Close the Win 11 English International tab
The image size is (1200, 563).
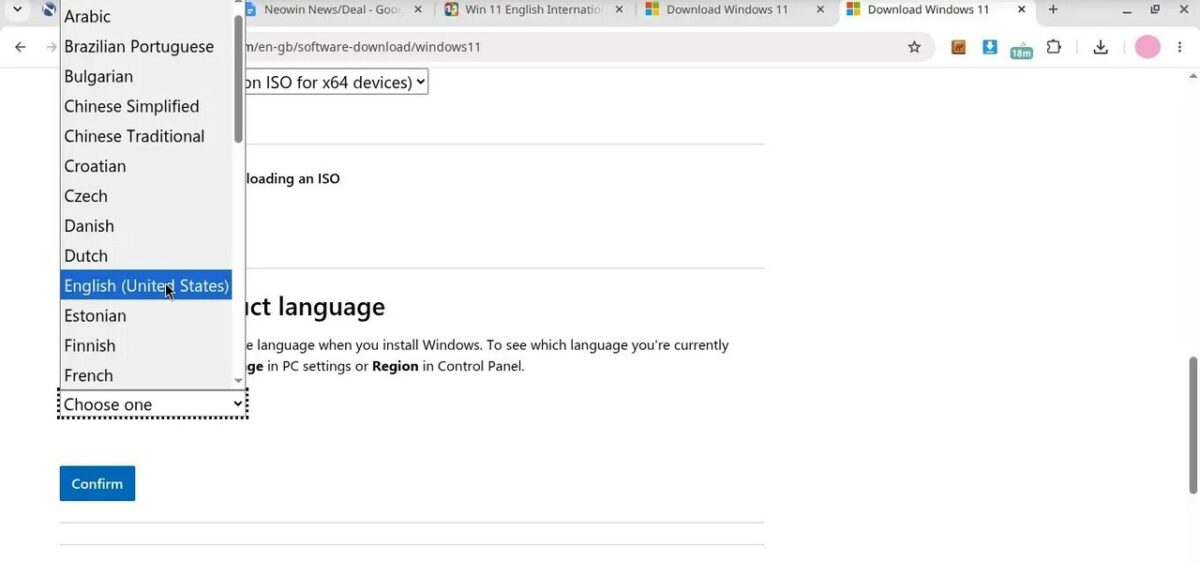(619, 10)
